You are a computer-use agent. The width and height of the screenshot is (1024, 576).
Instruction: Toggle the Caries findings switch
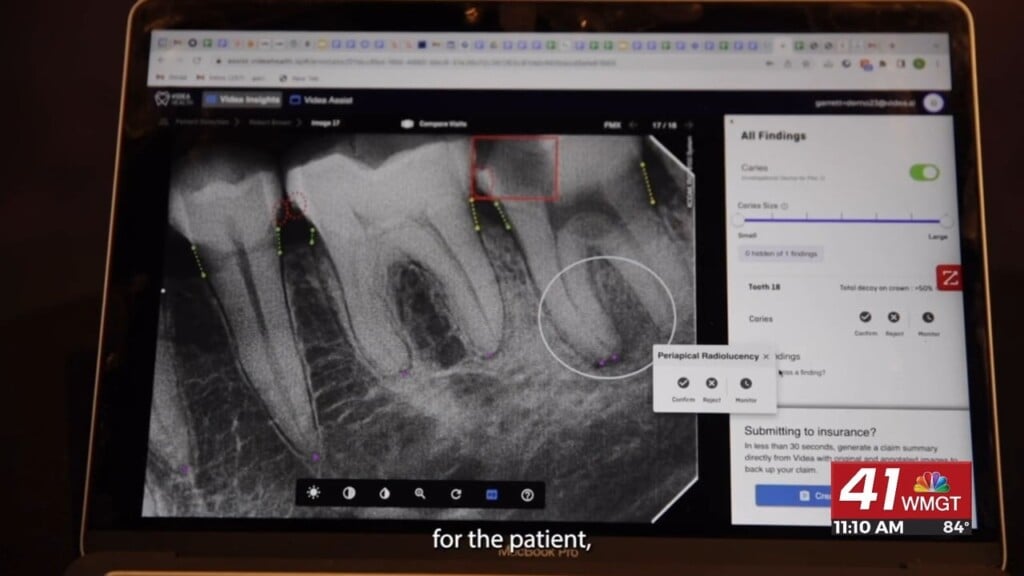point(924,172)
